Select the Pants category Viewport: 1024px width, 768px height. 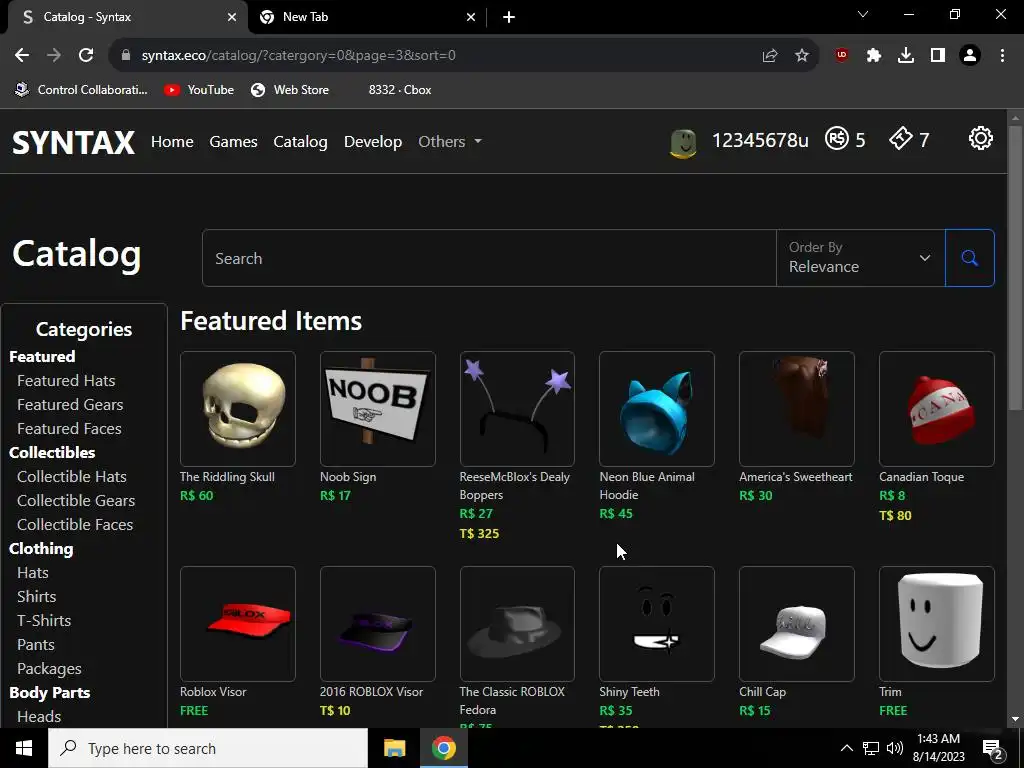[x=36, y=645]
